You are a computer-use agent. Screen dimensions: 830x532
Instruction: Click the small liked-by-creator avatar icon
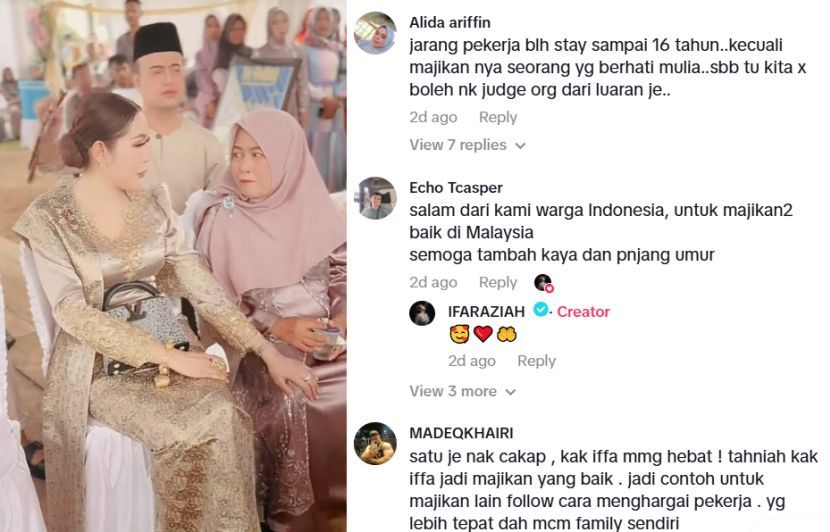pos(543,283)
